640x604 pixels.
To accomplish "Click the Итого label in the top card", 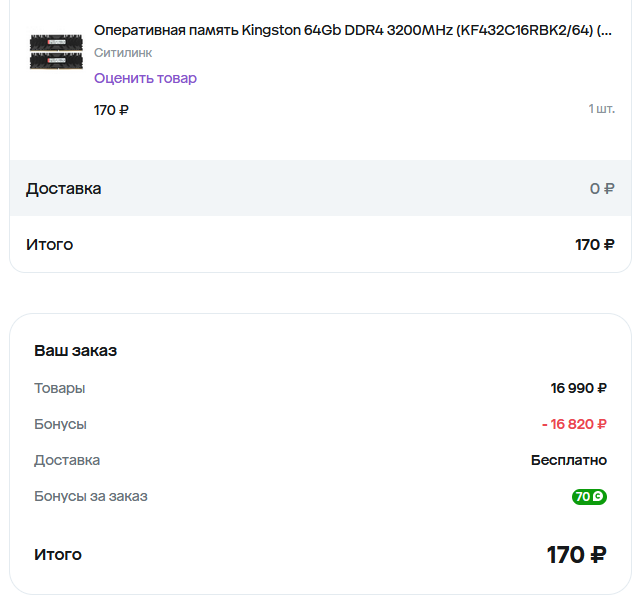I will point(49,244).
